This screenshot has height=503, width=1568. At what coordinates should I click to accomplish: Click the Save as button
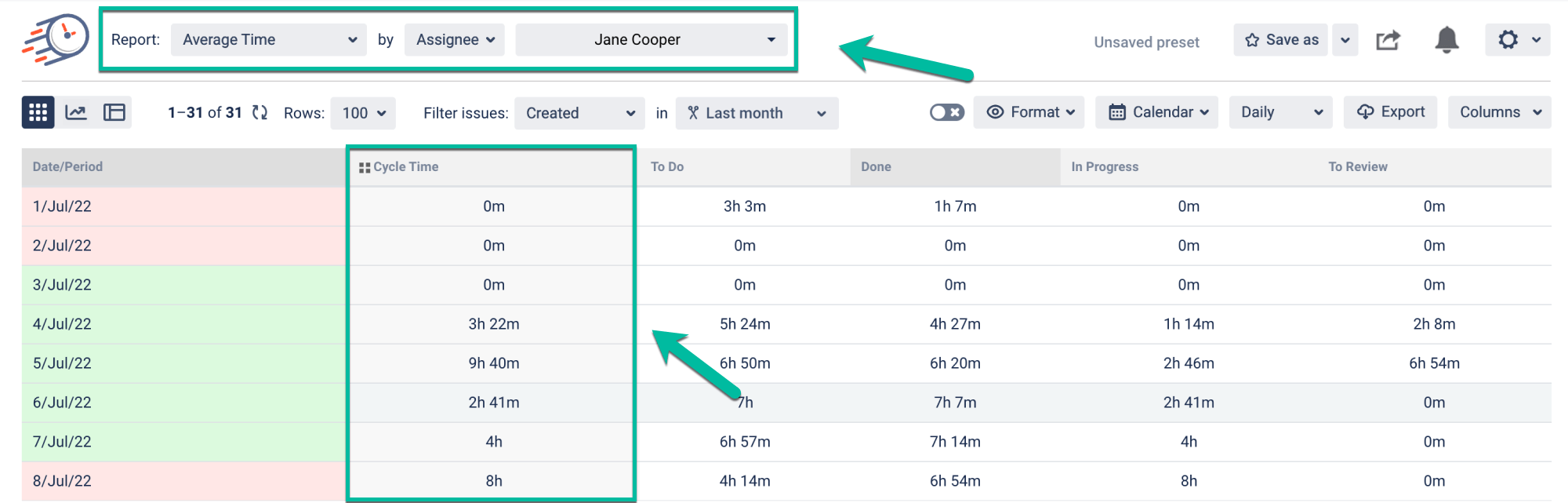(1281, 39)
